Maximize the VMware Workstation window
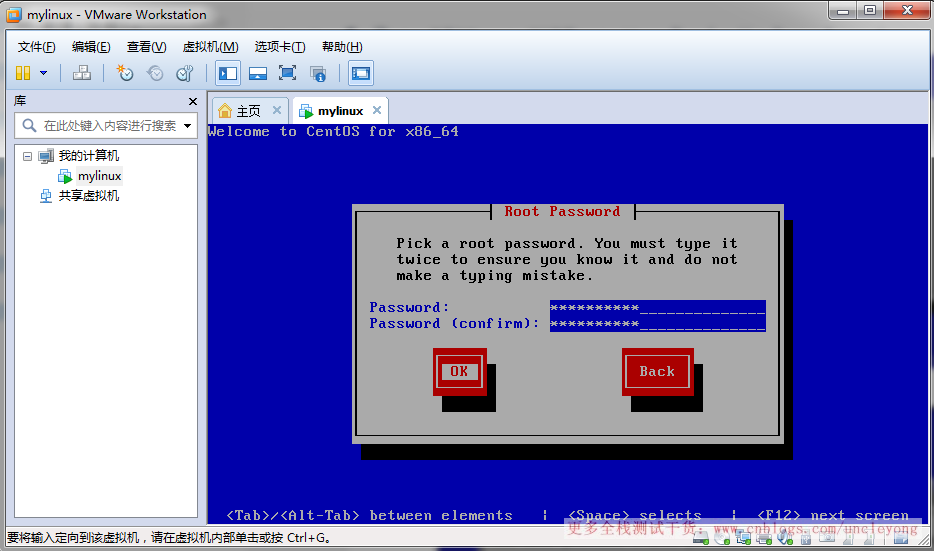 click(x=870, y=10)
